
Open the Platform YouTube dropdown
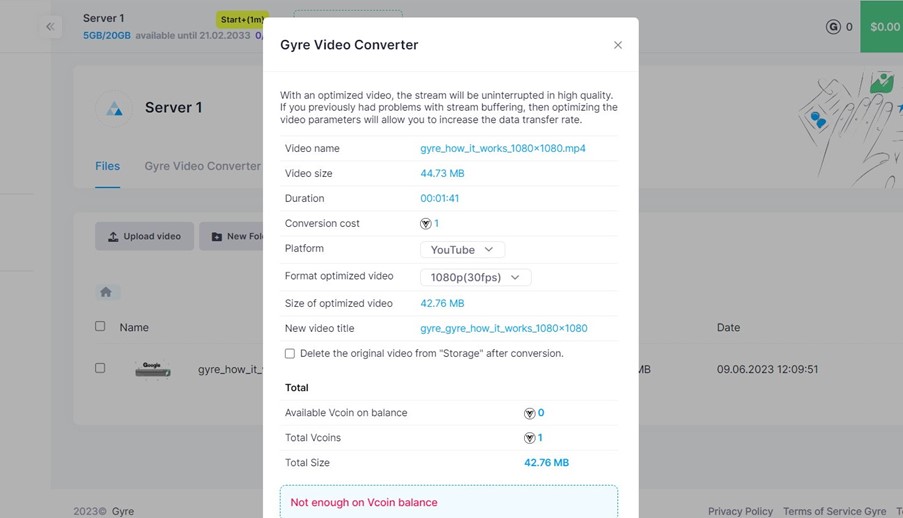tap(462, 250)
